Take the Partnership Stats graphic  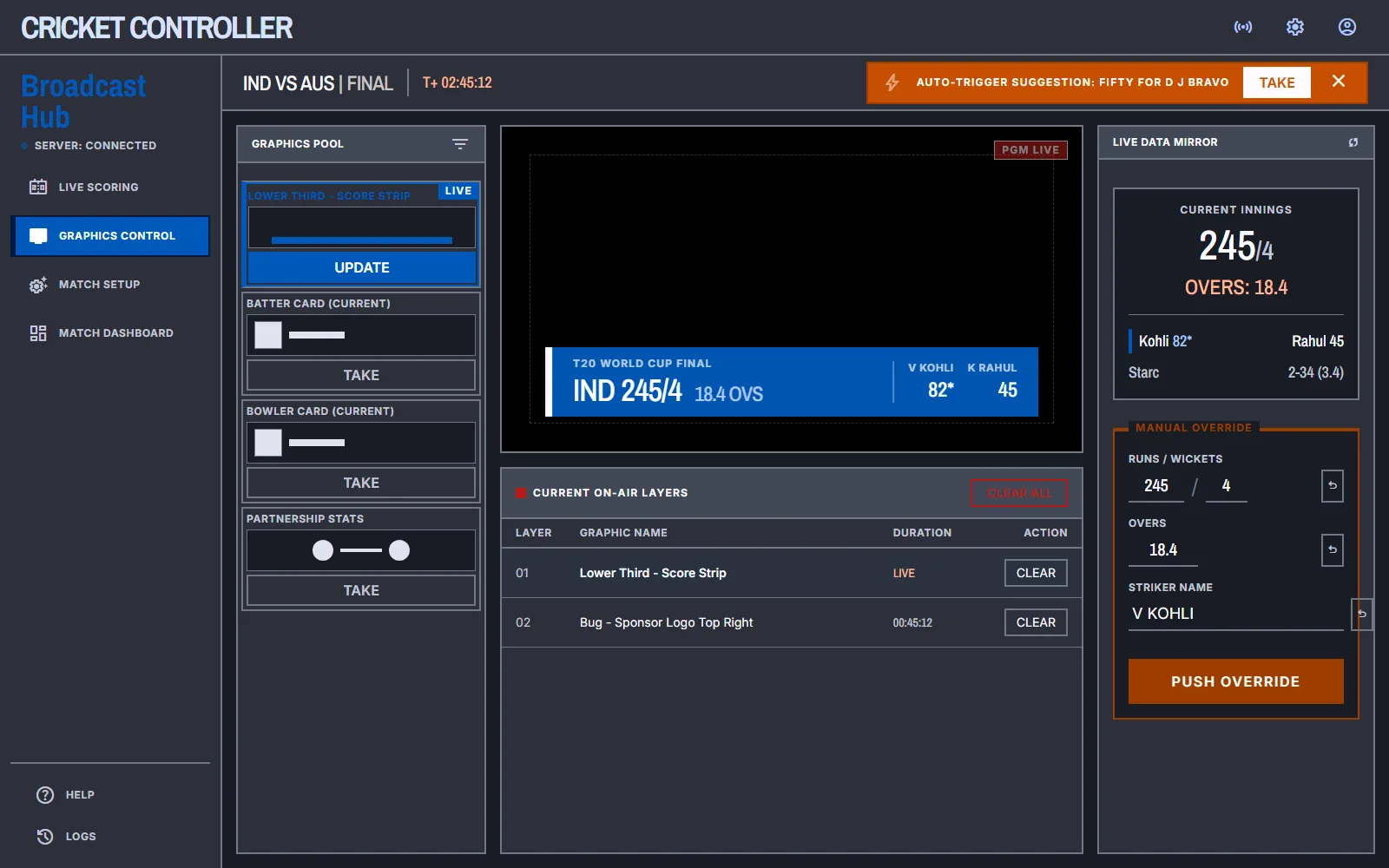tap(361, 590)
